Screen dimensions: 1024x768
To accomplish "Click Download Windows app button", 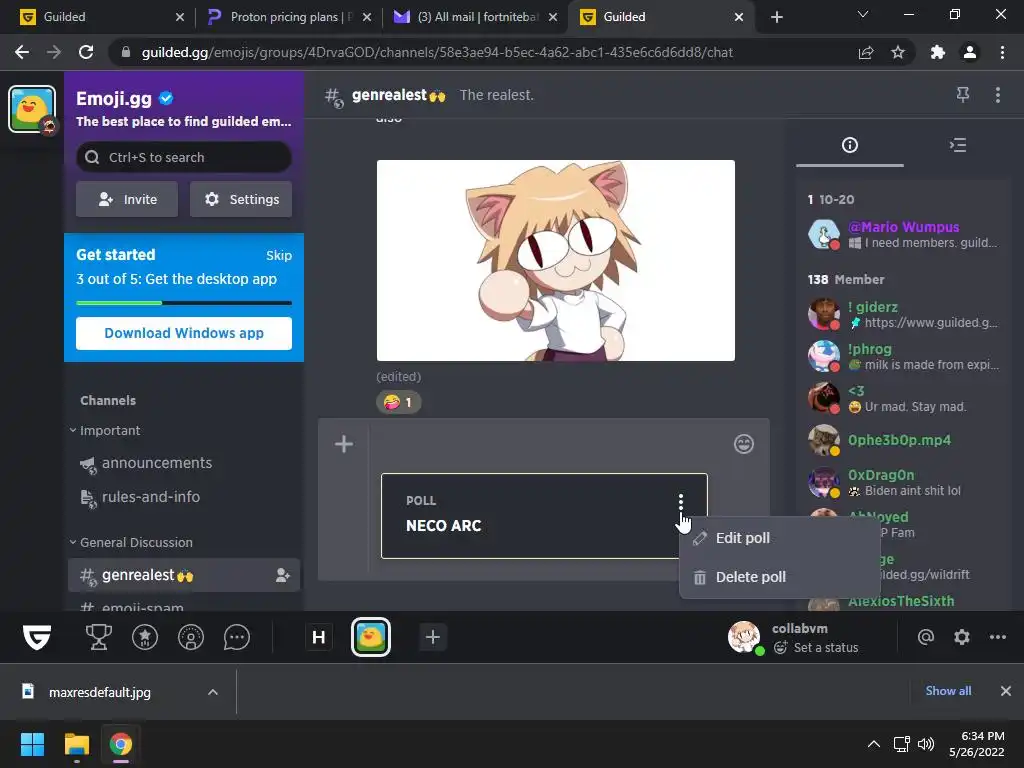I will [184, 333].
